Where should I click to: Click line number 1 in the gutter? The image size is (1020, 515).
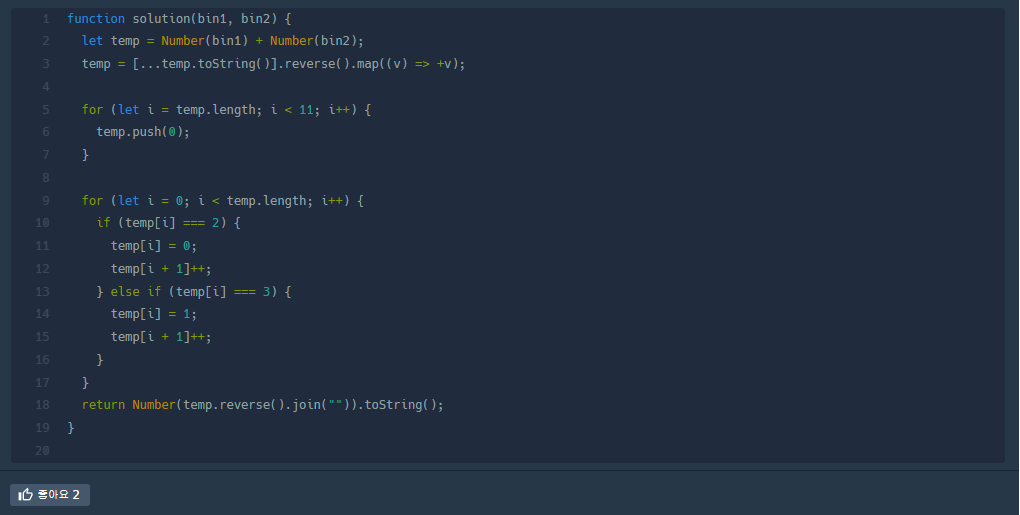tap(46, 19)
